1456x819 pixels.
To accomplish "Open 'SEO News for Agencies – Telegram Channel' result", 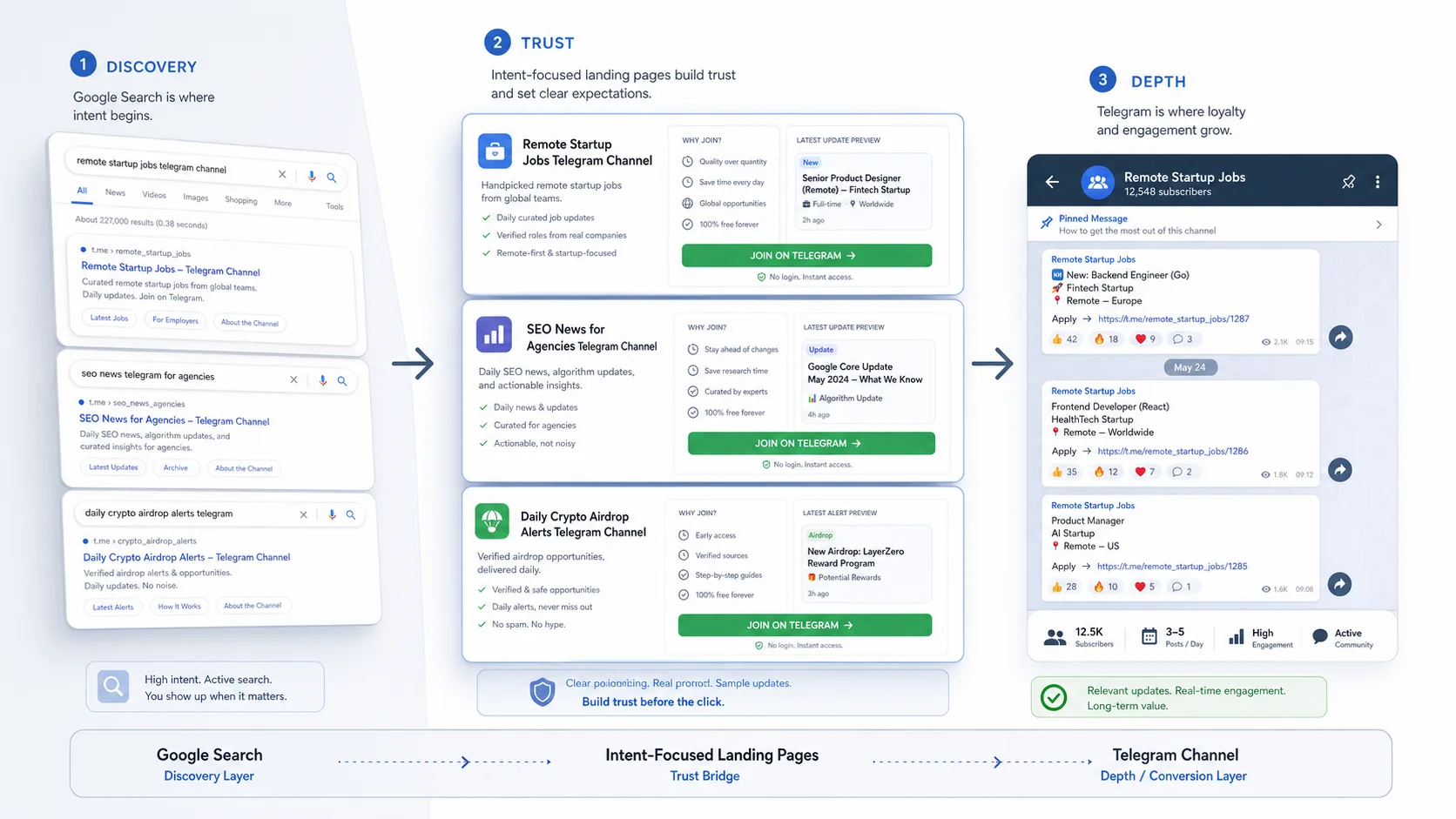I will click(174, 420).
